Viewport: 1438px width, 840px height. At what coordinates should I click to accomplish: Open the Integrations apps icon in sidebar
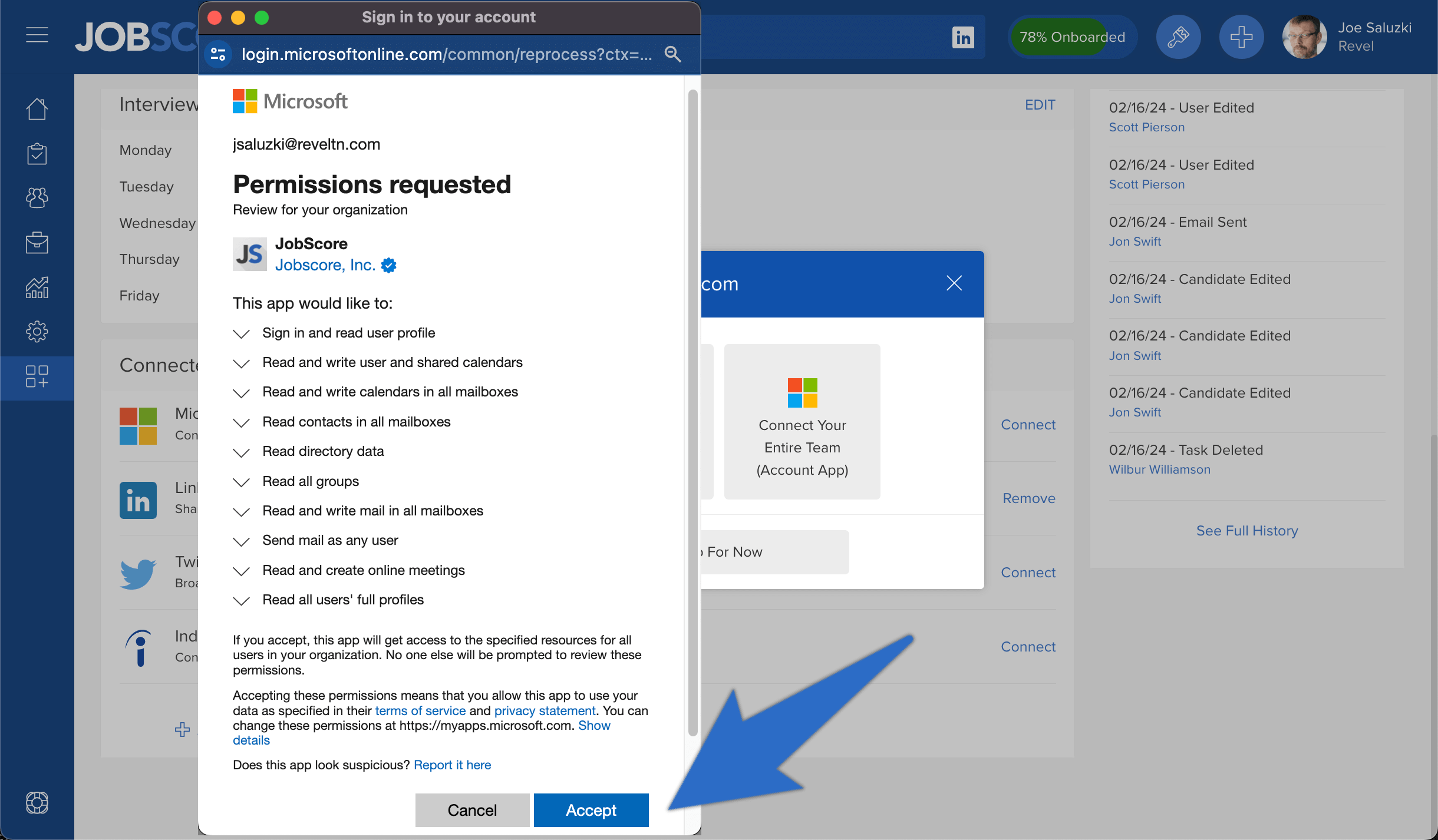pos(37,376)
